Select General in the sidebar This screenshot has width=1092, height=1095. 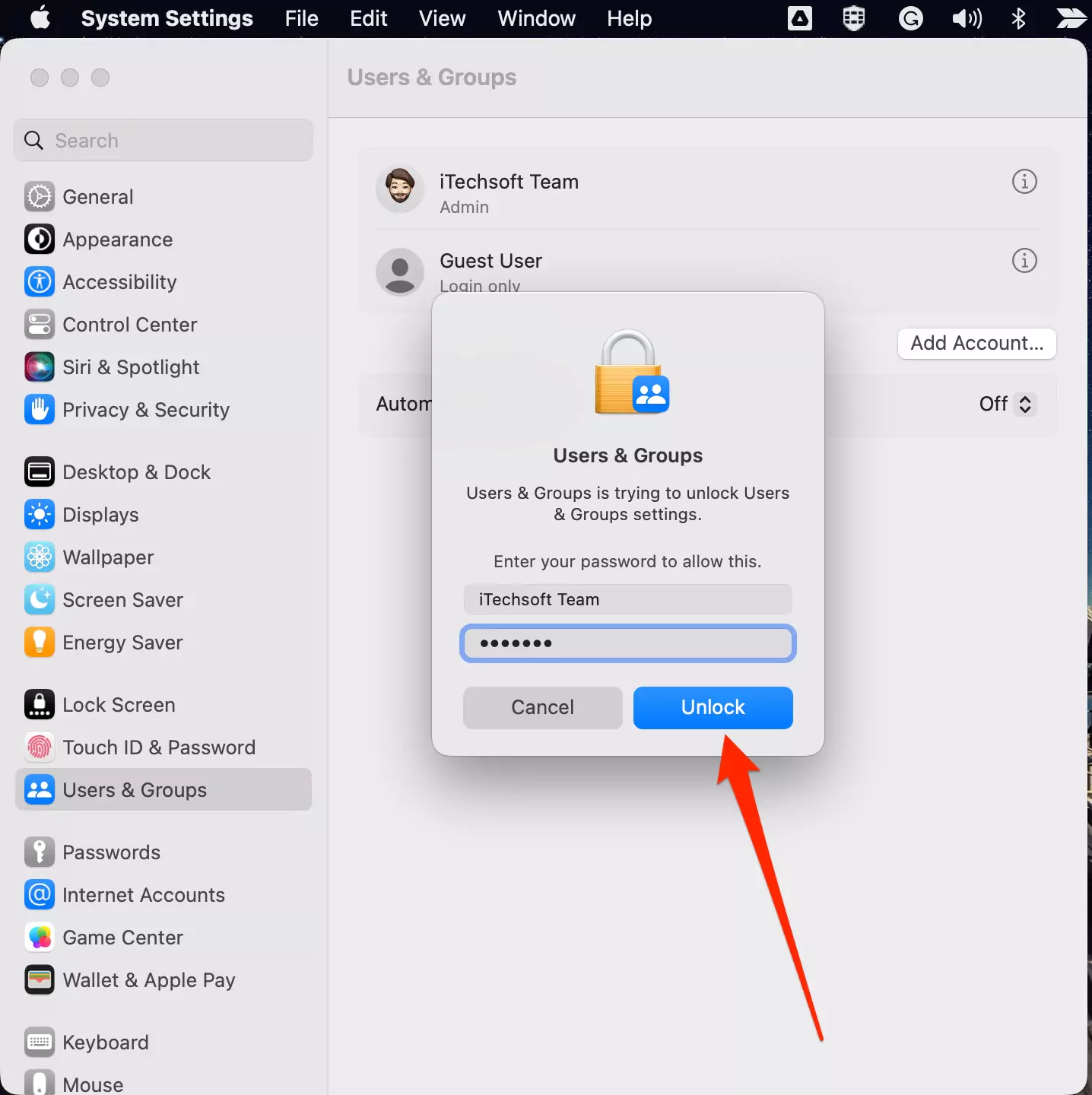point(97,197)
